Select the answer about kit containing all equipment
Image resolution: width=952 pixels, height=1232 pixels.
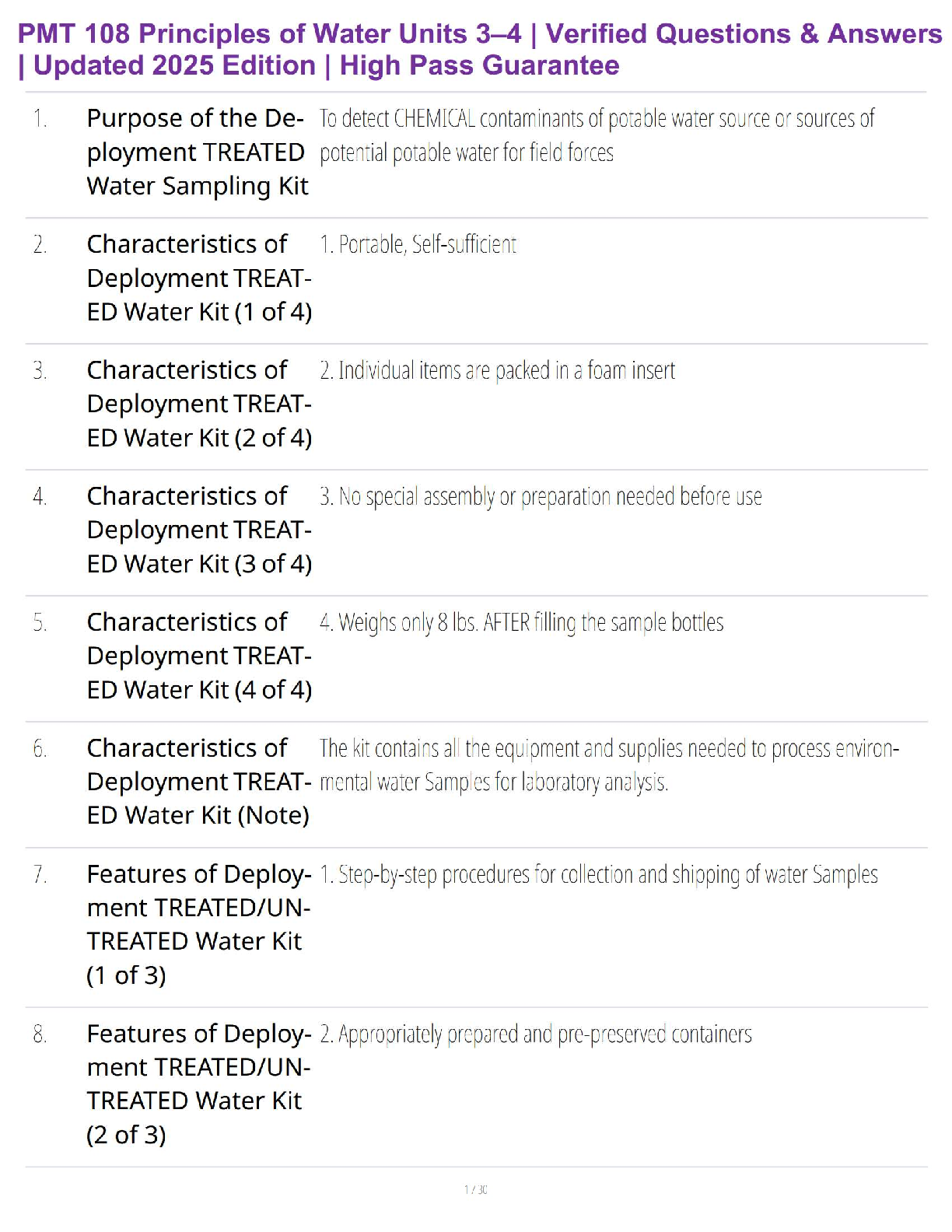coord(608,765)
